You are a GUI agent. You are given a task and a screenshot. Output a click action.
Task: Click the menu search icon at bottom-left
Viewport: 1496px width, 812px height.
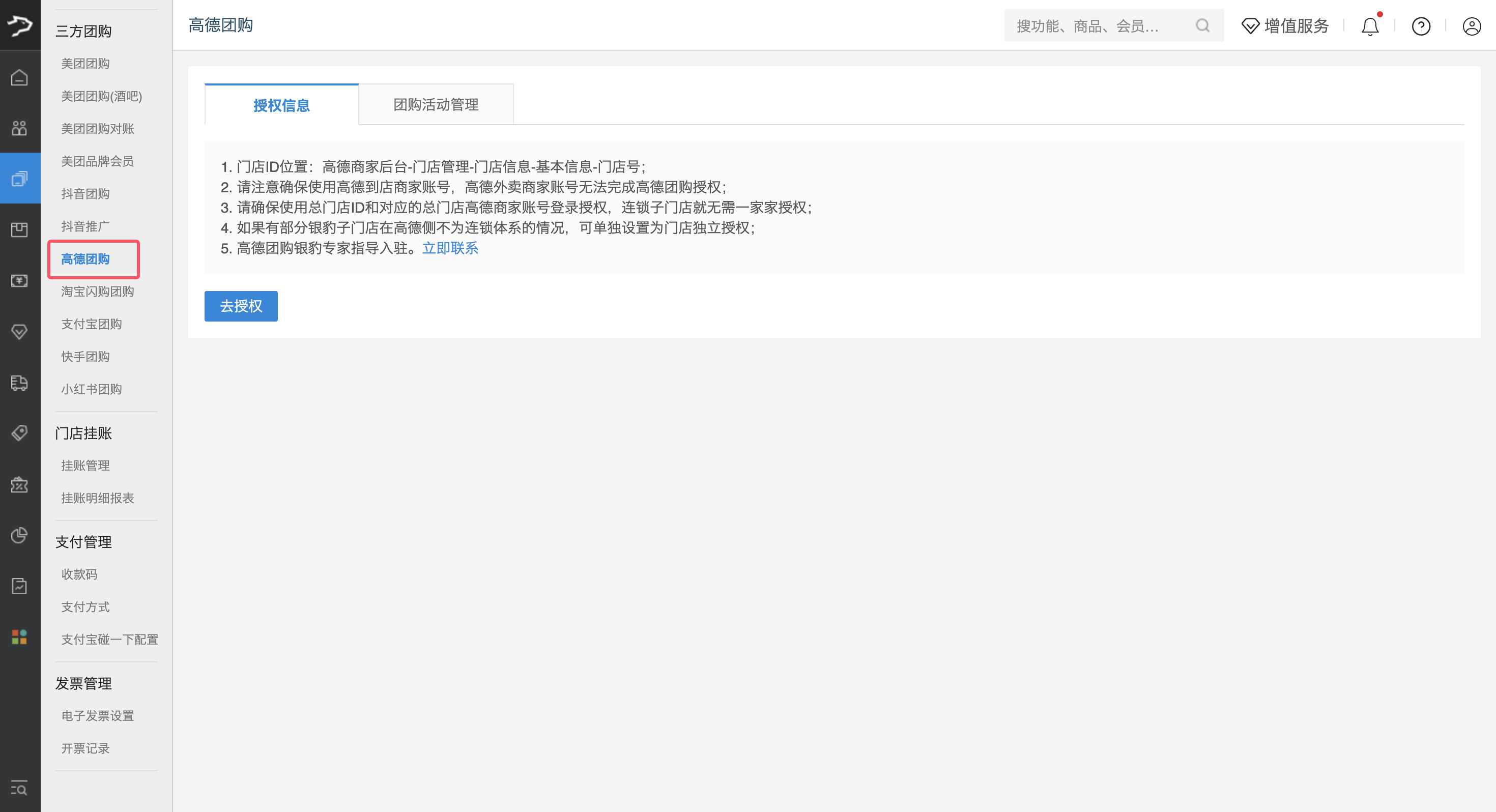click(x=20, y=788)
